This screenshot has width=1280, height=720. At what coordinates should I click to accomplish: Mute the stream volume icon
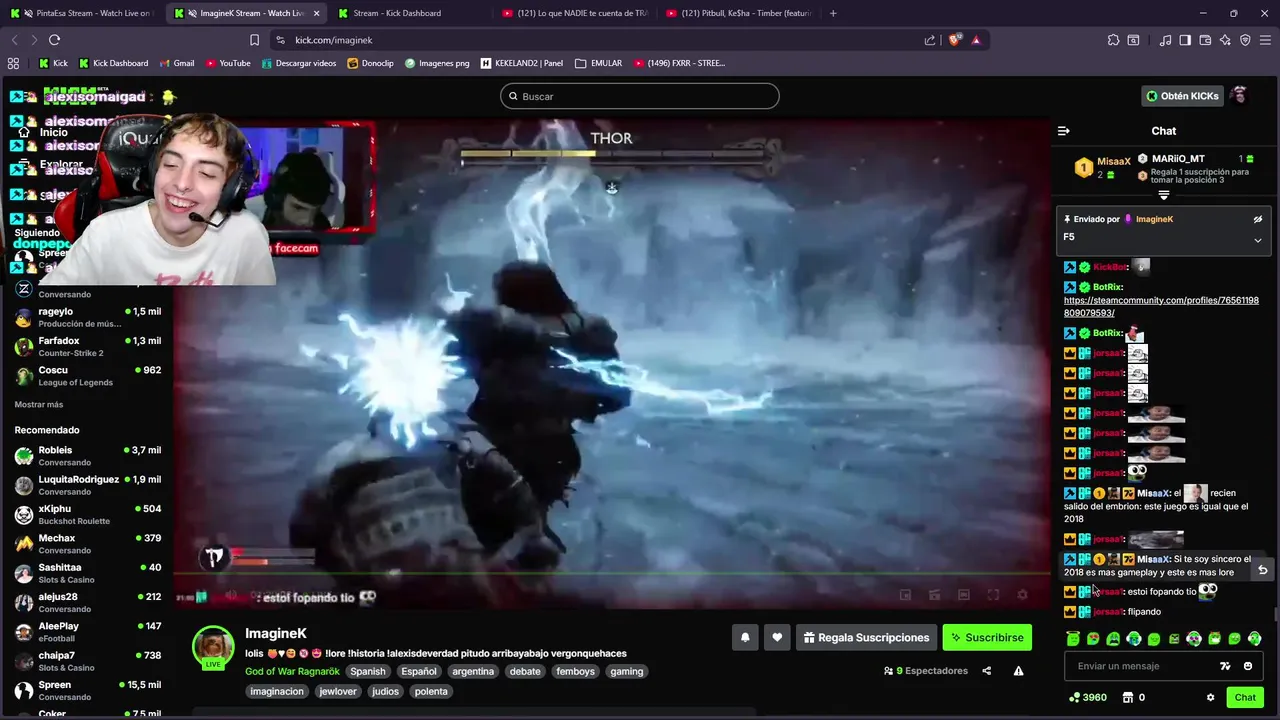(x=231, y=596)
